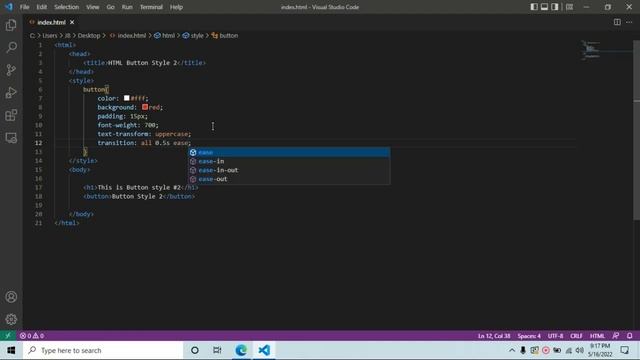Image resolution: width=640 pixels, height=360 pixels.
Task: Click the minimap code preview
Action: pyautogui.click(x=591, y=50)
